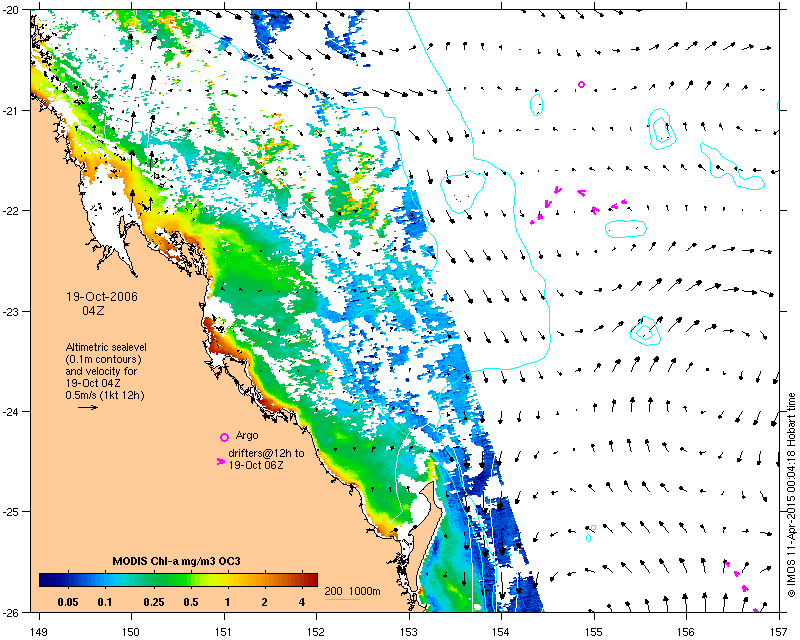The image size is (800, 640).
Task: Pick the green middle of the colorbar
Action: (178, 580)
